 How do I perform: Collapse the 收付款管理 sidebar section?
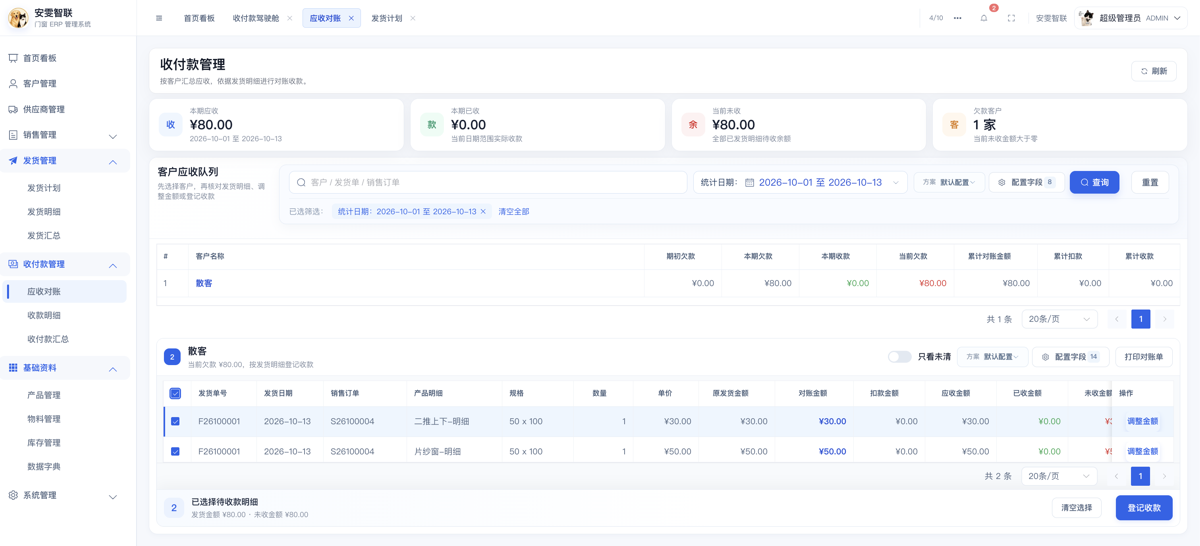coord(113,265)
